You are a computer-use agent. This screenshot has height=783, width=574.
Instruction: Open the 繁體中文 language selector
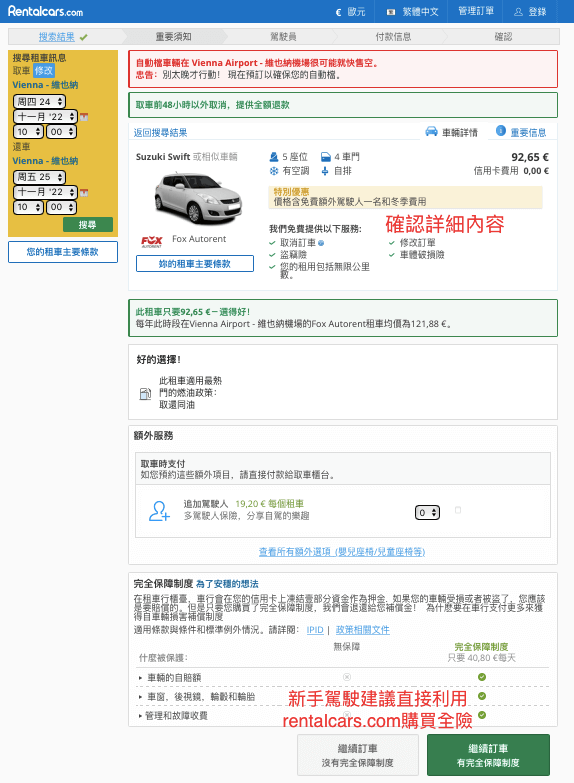413,11
